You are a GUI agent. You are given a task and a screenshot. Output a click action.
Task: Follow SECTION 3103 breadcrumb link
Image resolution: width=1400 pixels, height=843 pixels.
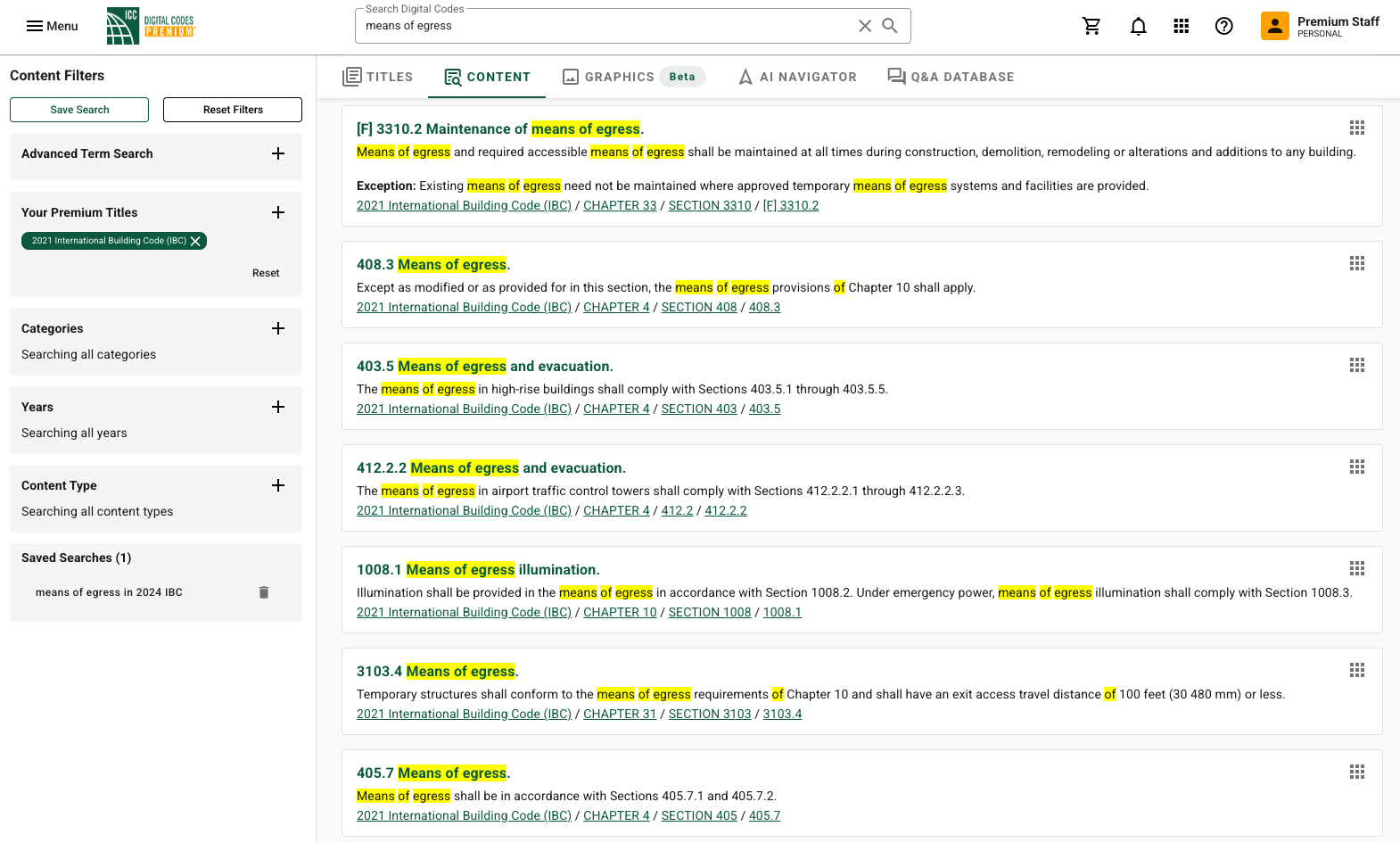(710, 714)
